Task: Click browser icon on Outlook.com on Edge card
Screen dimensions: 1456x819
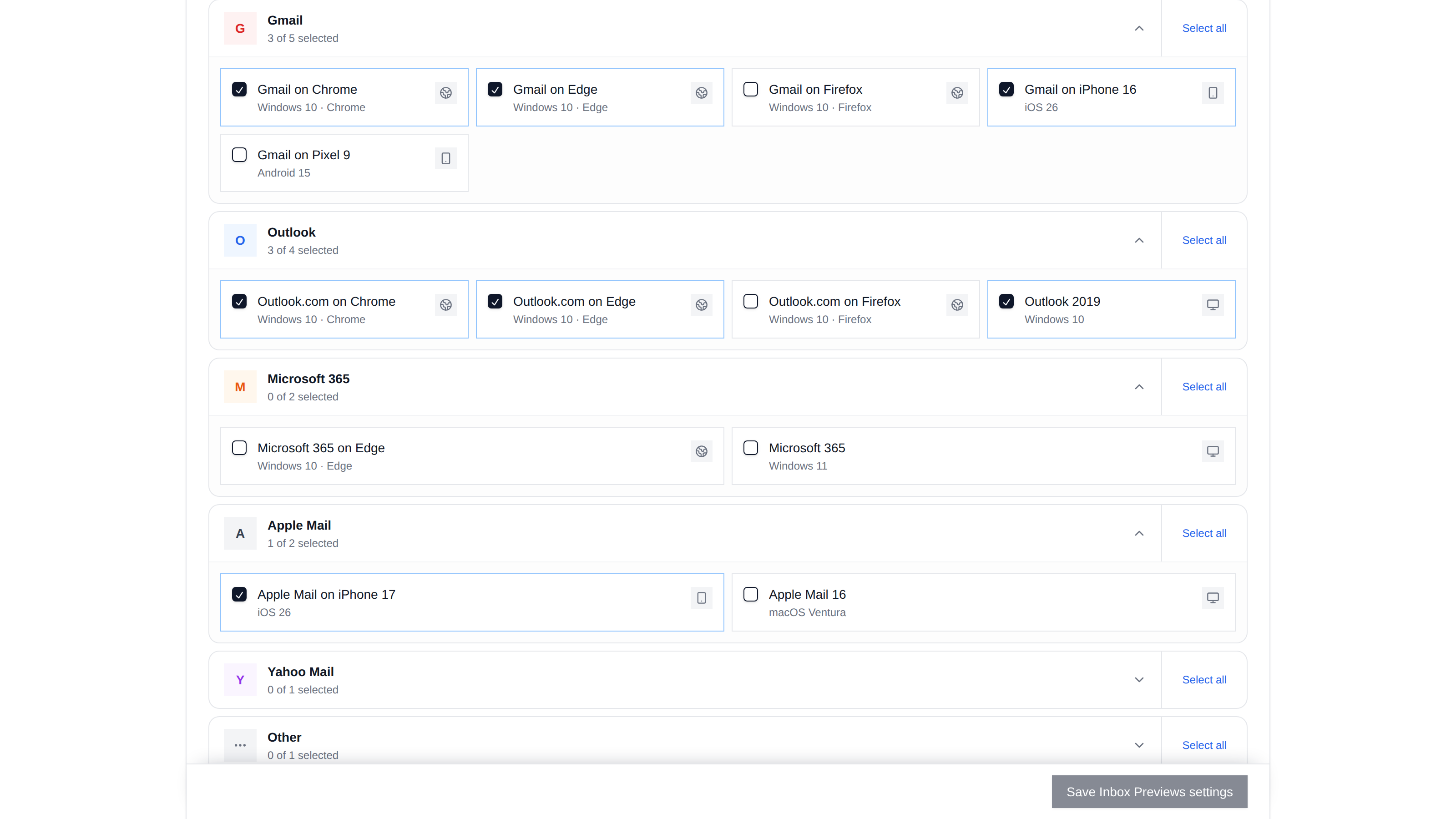Action: 702,305
